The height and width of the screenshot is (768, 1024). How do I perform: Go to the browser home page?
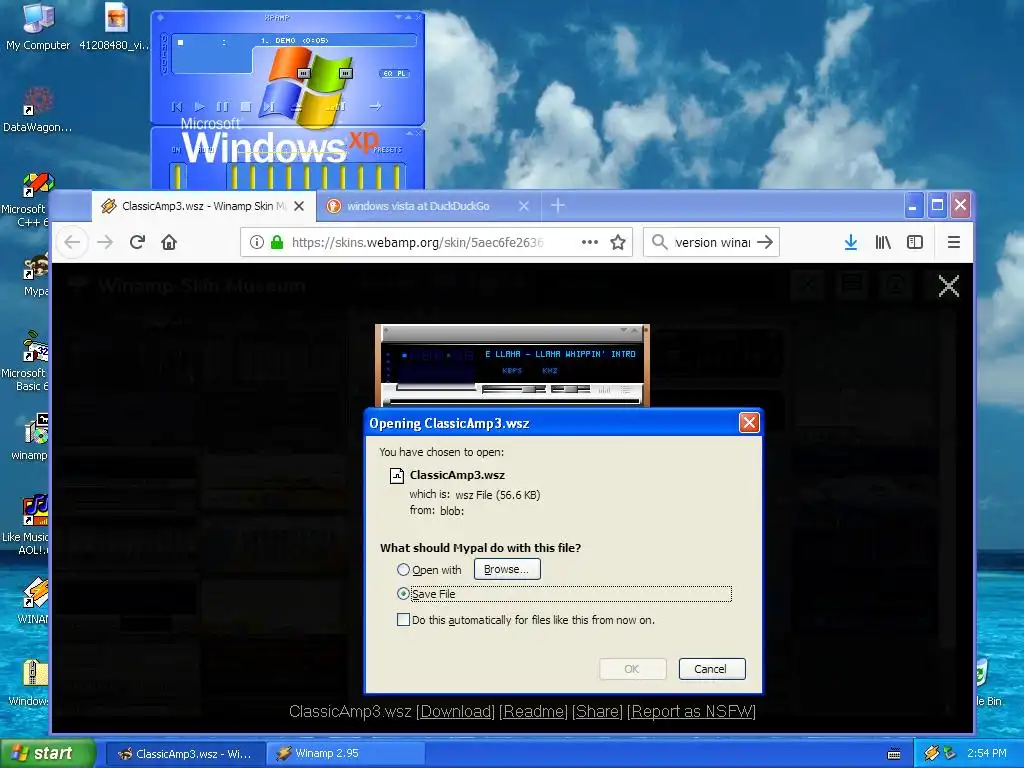[x=169, y=242]
